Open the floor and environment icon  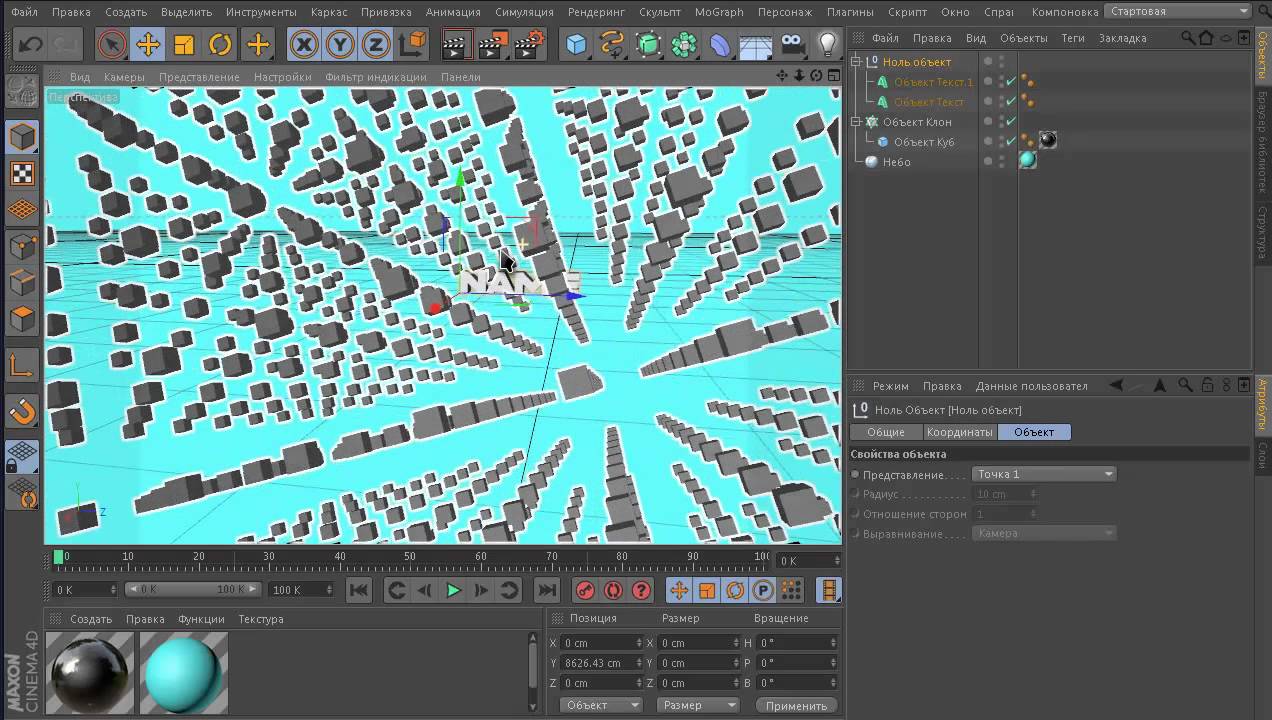point(756,45)
